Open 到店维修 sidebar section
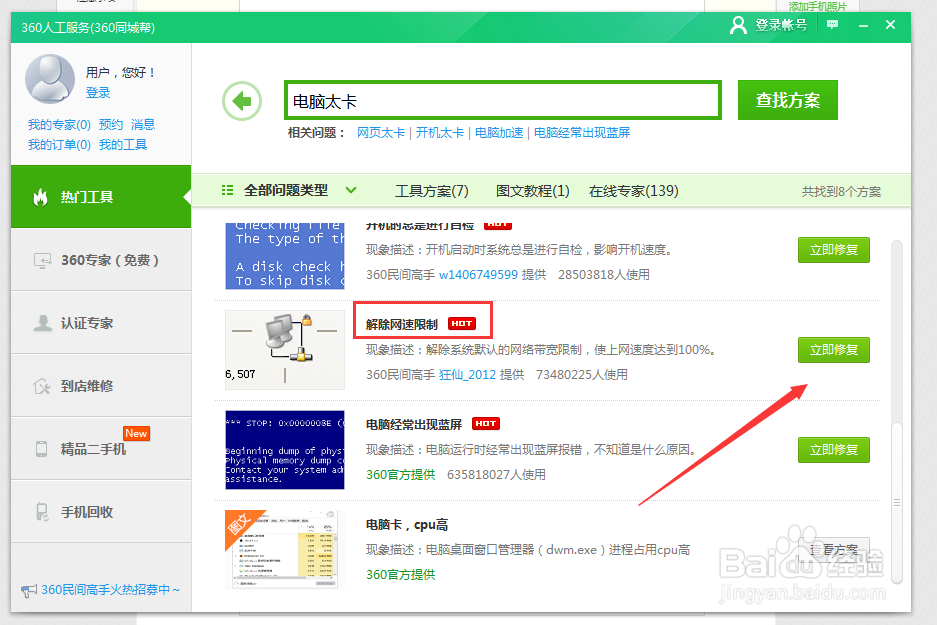This screenshot has height=625, width=937. point(101,386)
